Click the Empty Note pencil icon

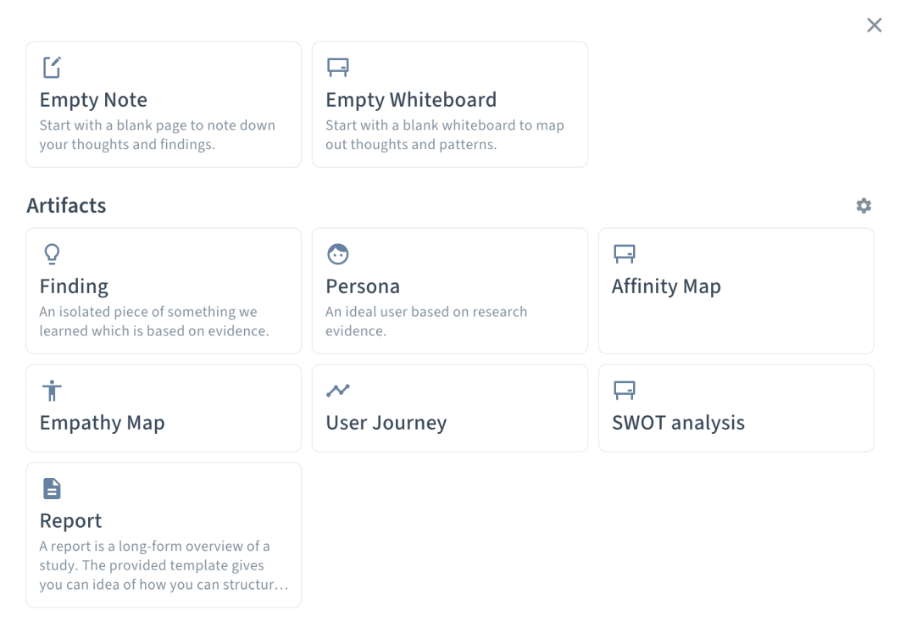[x=51, y=68]
